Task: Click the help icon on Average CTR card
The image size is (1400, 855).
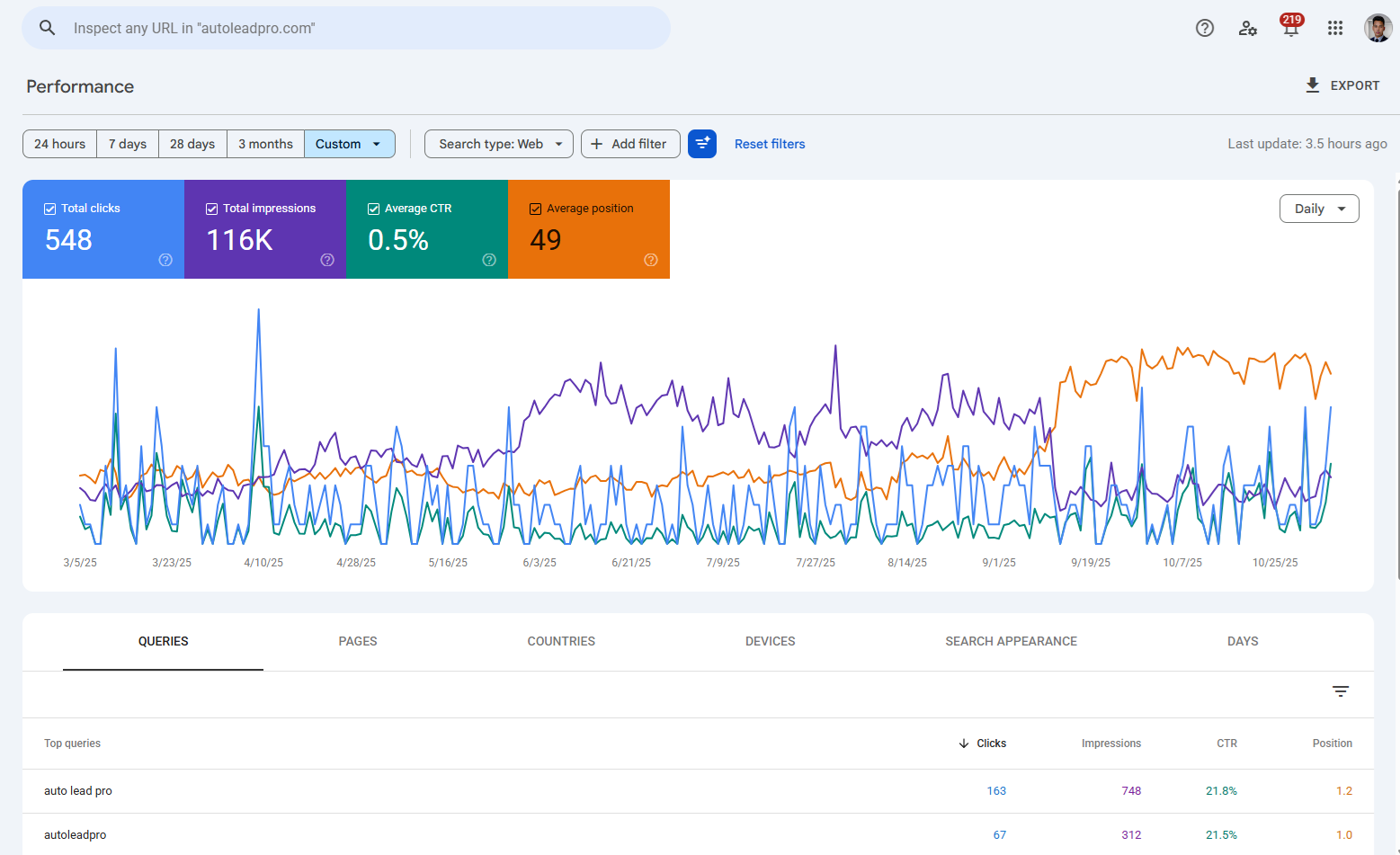Action: click(489, 260)
